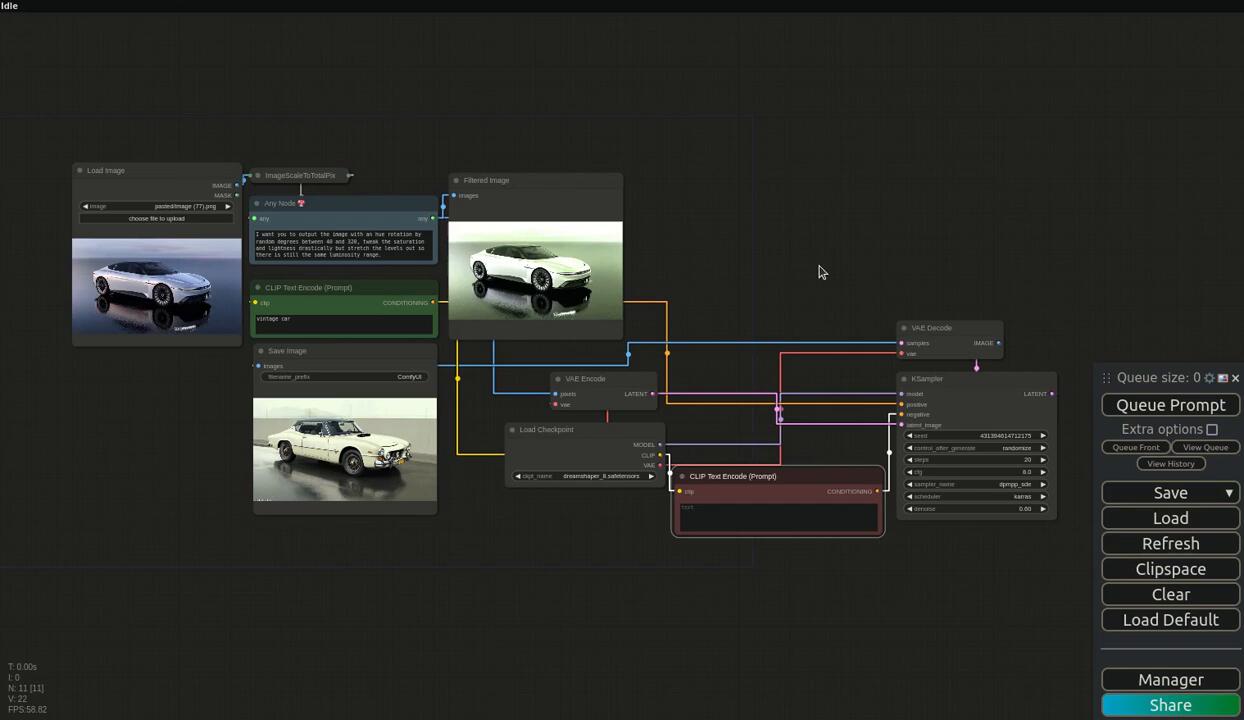Toggle the Save Image node collapse dot
The image size is (1244, 720).
[x=260, y=351]
